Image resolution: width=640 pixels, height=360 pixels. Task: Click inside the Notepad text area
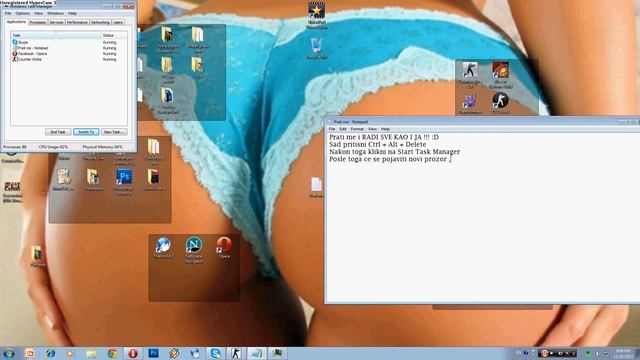click(x=483, y=217)
